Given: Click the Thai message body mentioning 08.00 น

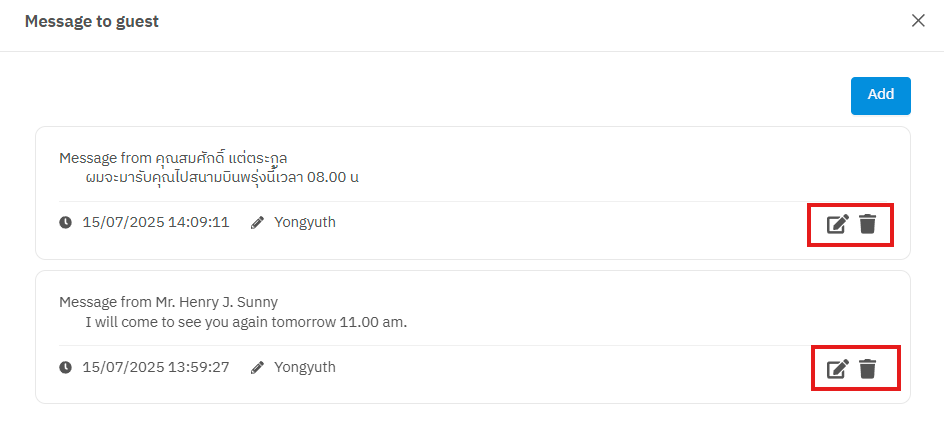Looking at the screenshot, I should click(222, 178).
